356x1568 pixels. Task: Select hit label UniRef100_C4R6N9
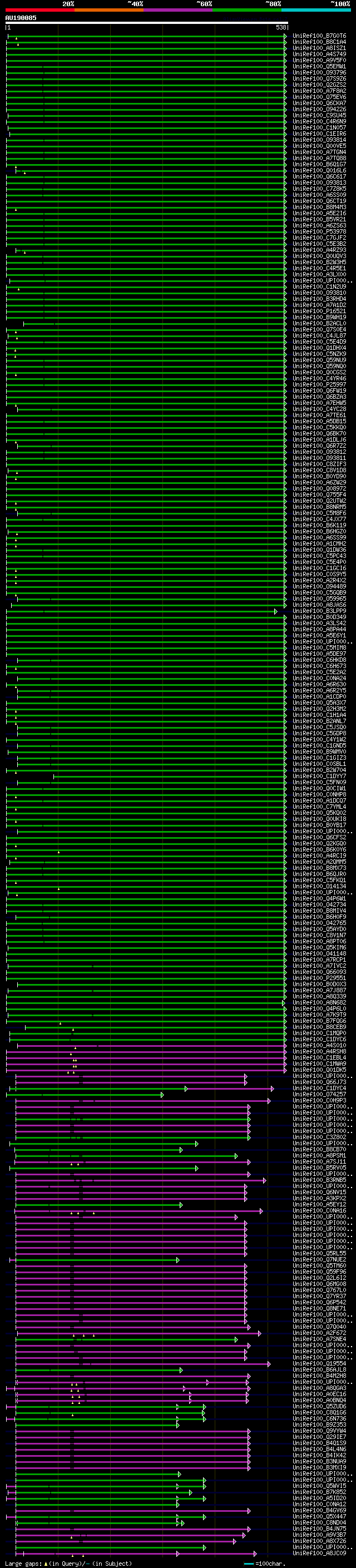click(x=319, y=121)
